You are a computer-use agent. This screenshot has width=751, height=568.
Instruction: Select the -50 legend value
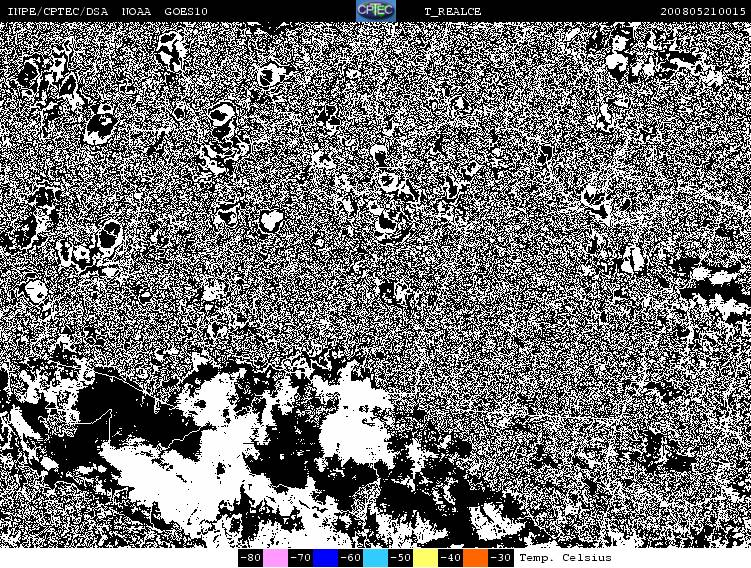[x=400, y=558]
